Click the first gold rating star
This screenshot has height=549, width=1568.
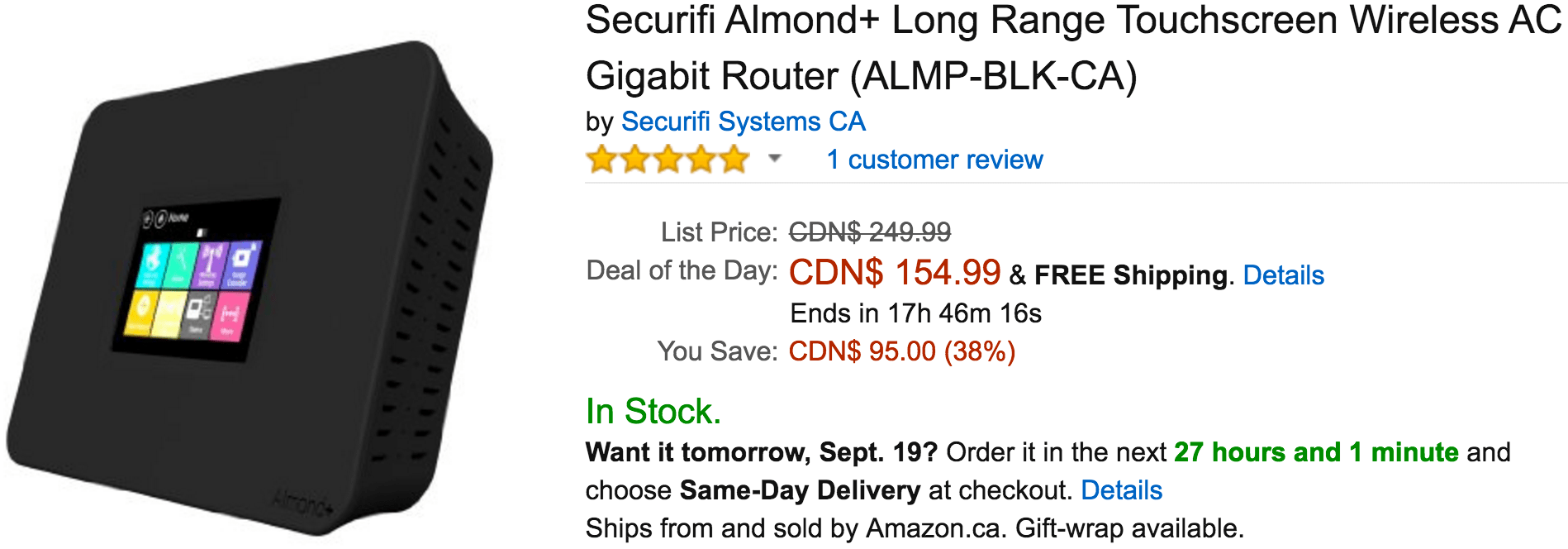click(x=601, y=159)
